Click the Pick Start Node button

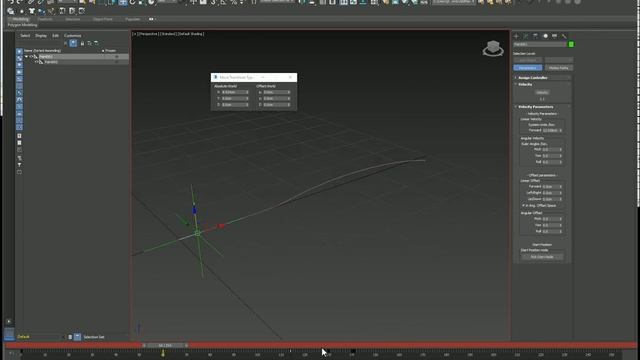542,257
